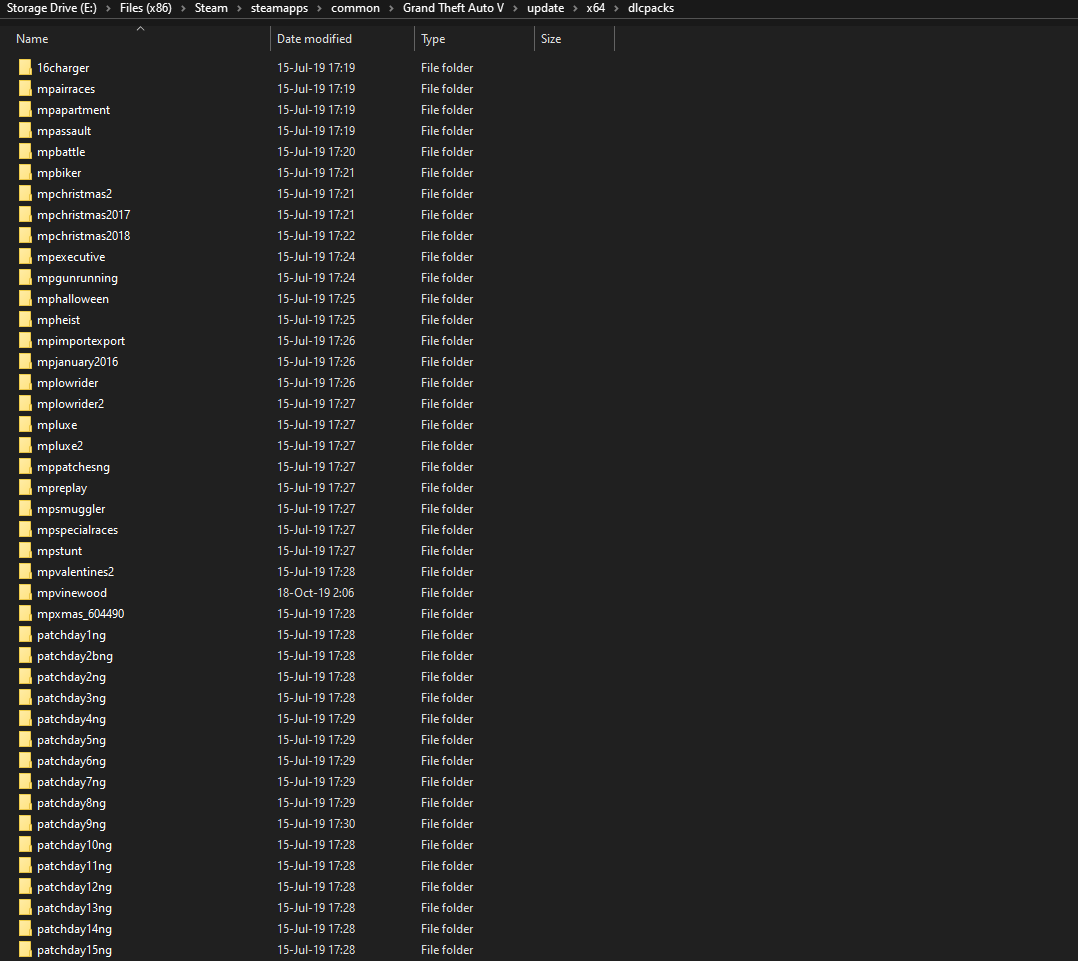The height and width of the screenshot is (961, 1078).
Task: Click the mpapartment folder icon
Action: [25, 109]
